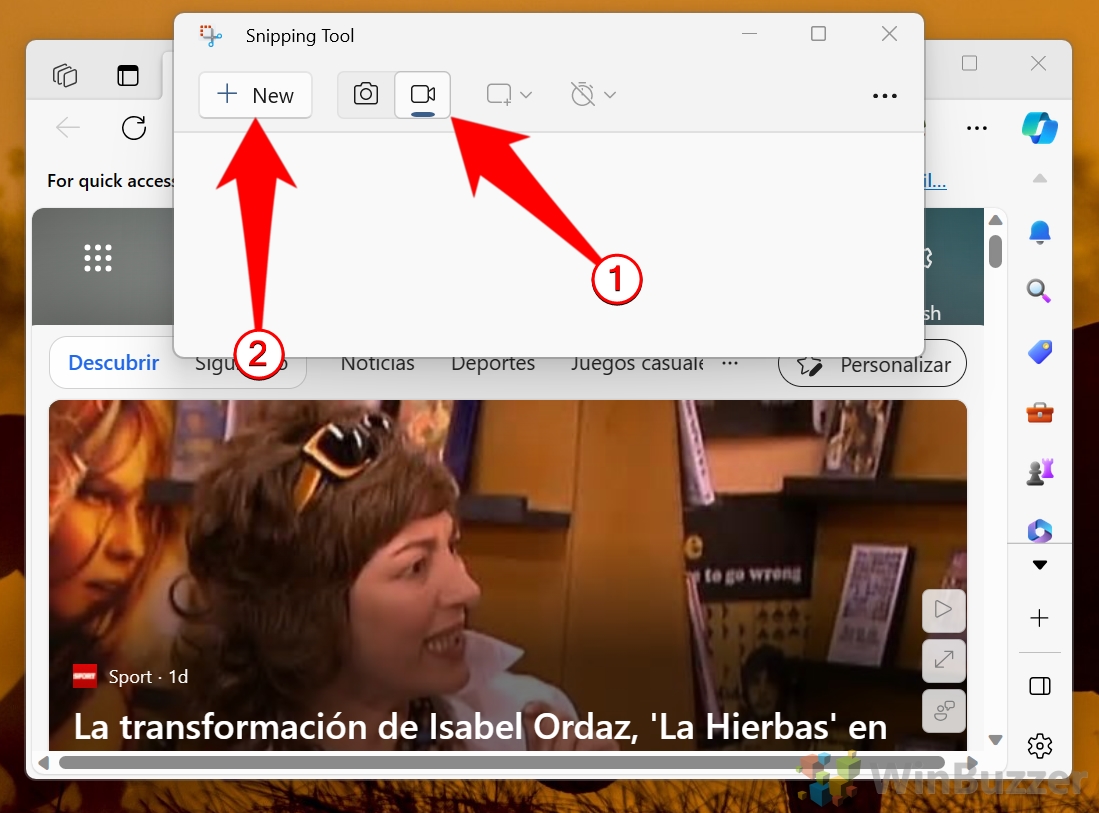Click the horizontal scrollbar bar

(x=501, y=763)
